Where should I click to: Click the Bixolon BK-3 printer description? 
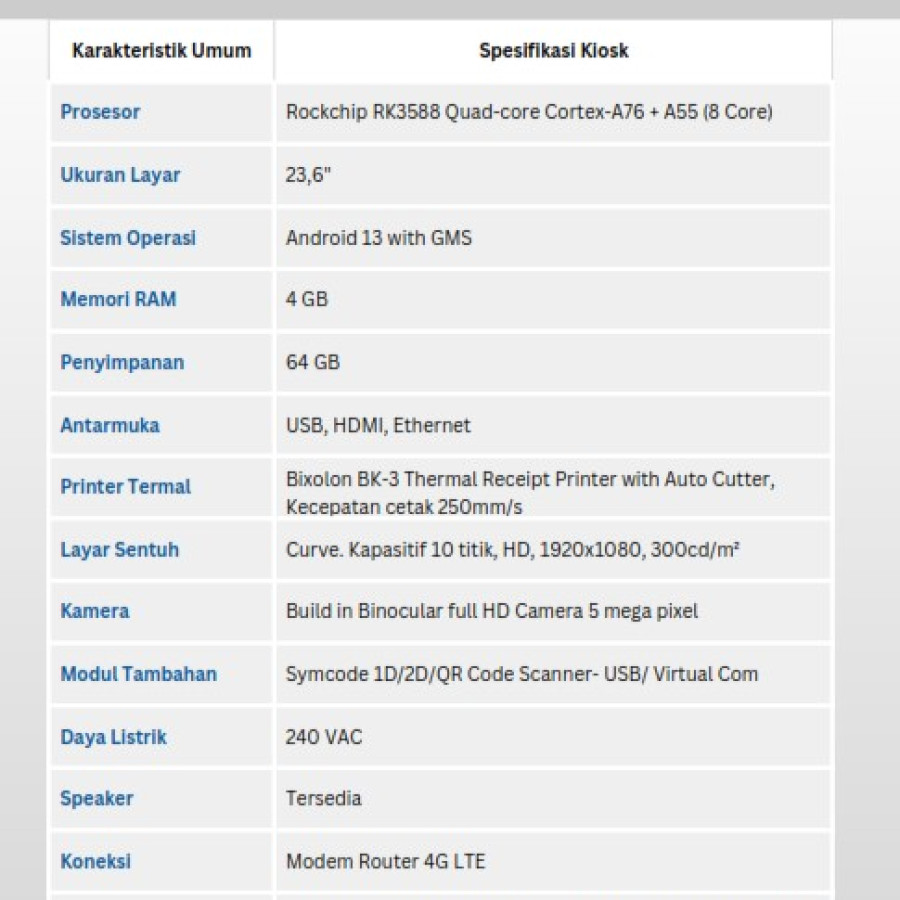click(530, 493)
